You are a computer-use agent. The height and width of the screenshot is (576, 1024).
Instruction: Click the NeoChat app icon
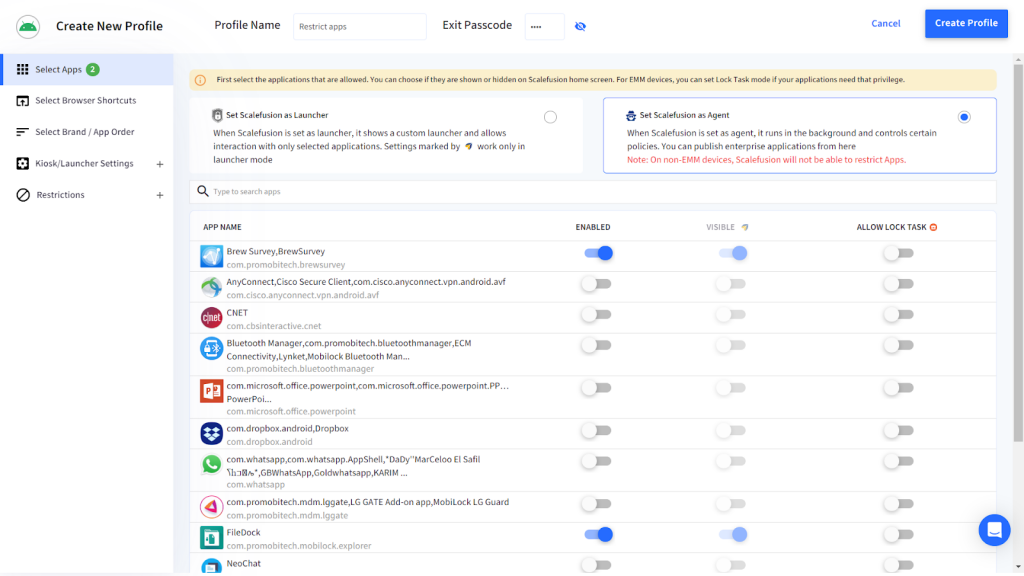[212, 566]
